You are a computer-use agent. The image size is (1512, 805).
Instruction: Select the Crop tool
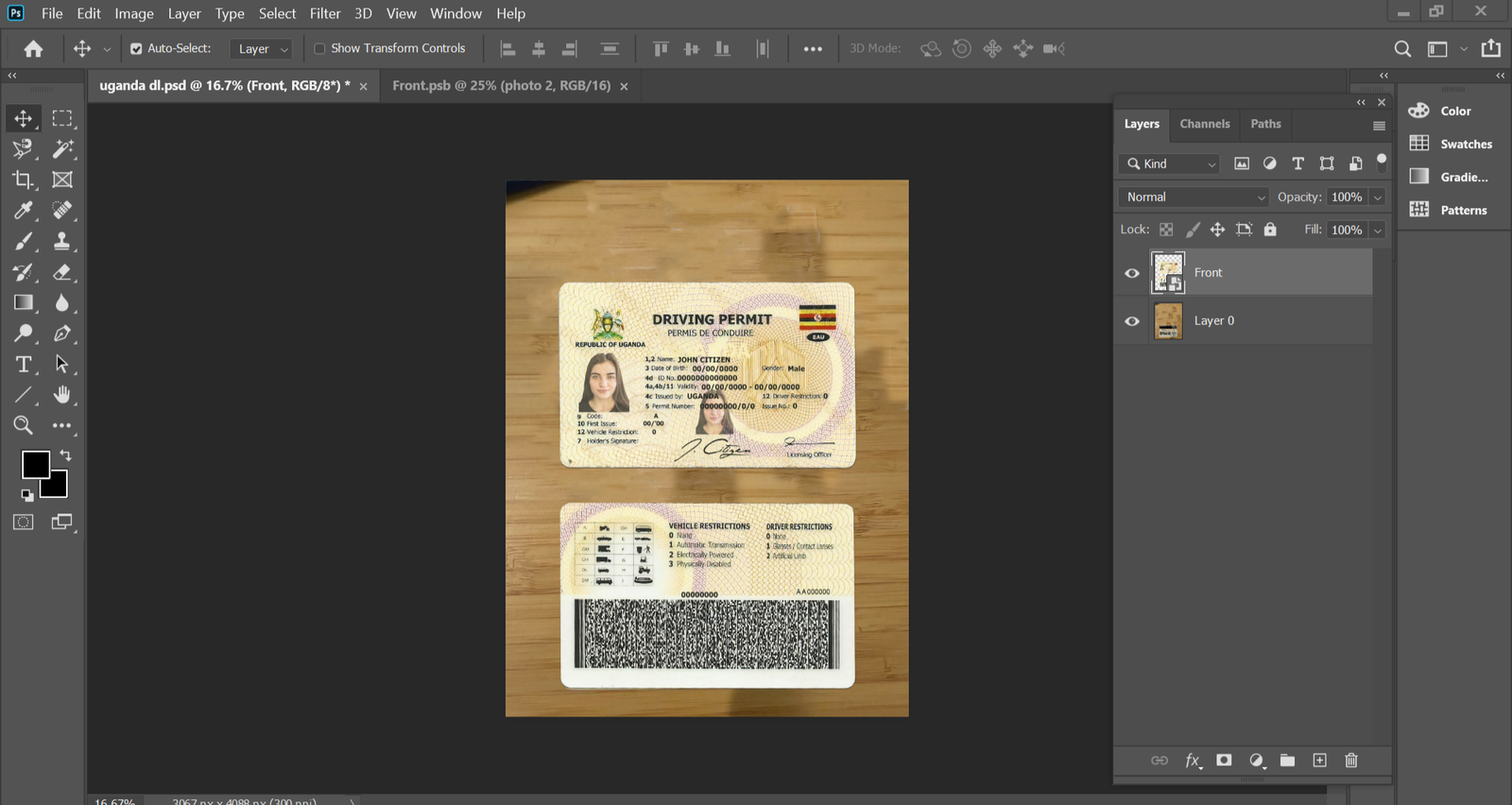point(23,180)
